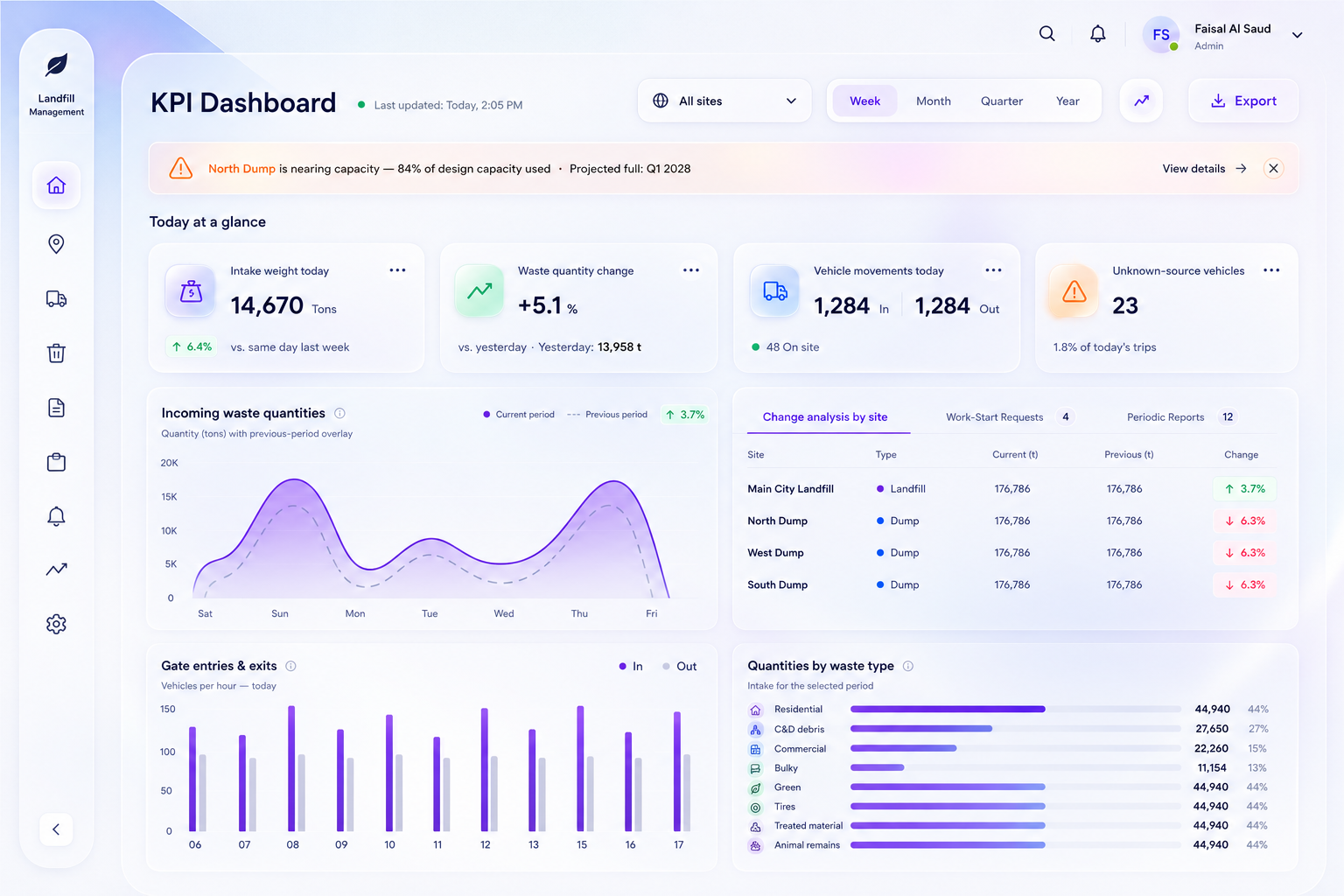Toggle the In series legend
Image resolution: width=1344 pixels, height=896 pixels.
[631, 667]
